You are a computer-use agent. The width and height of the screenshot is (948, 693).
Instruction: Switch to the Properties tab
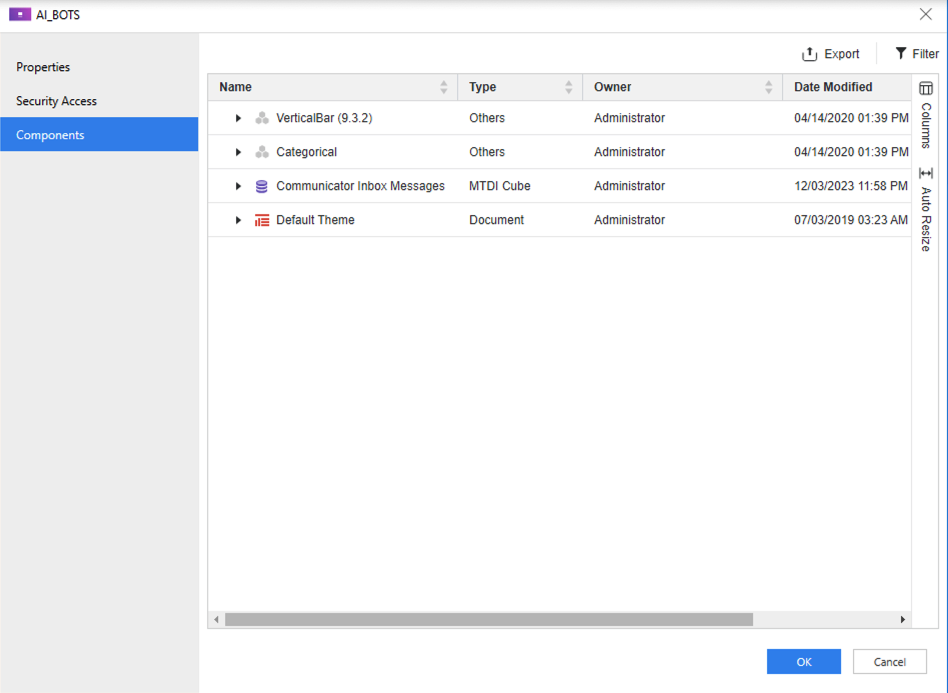click(x=43, y=67)
